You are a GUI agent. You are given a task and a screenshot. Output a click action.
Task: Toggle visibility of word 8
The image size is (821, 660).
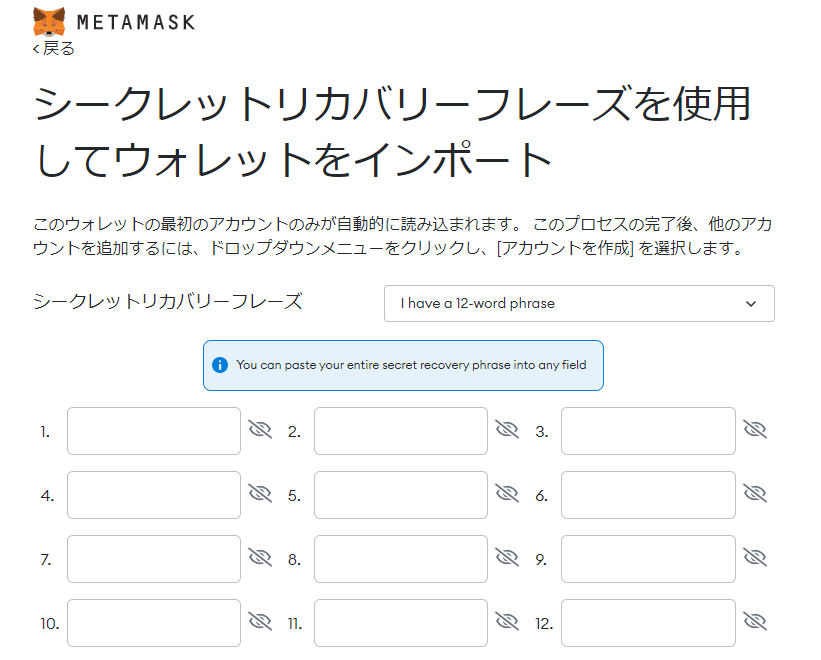507,557
